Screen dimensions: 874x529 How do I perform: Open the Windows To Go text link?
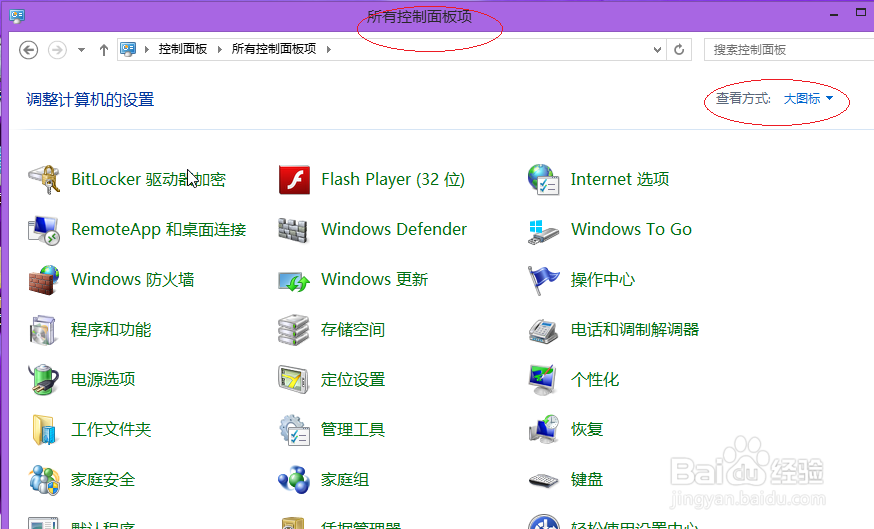pos(632,229)
